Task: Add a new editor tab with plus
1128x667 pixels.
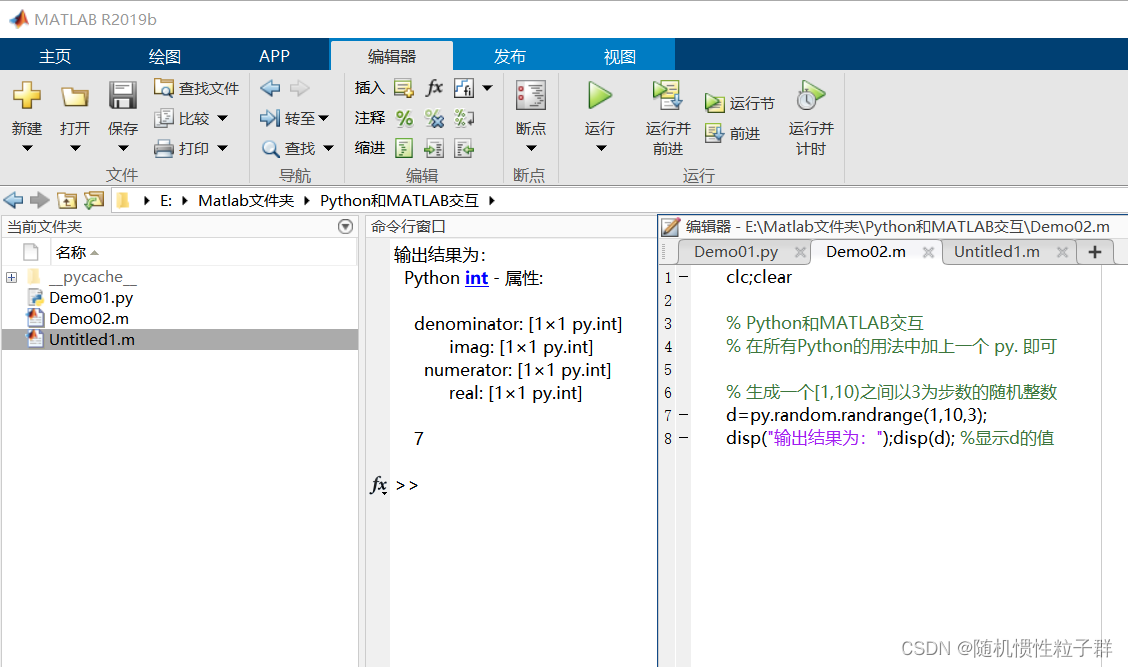Action: point(1095,252)
